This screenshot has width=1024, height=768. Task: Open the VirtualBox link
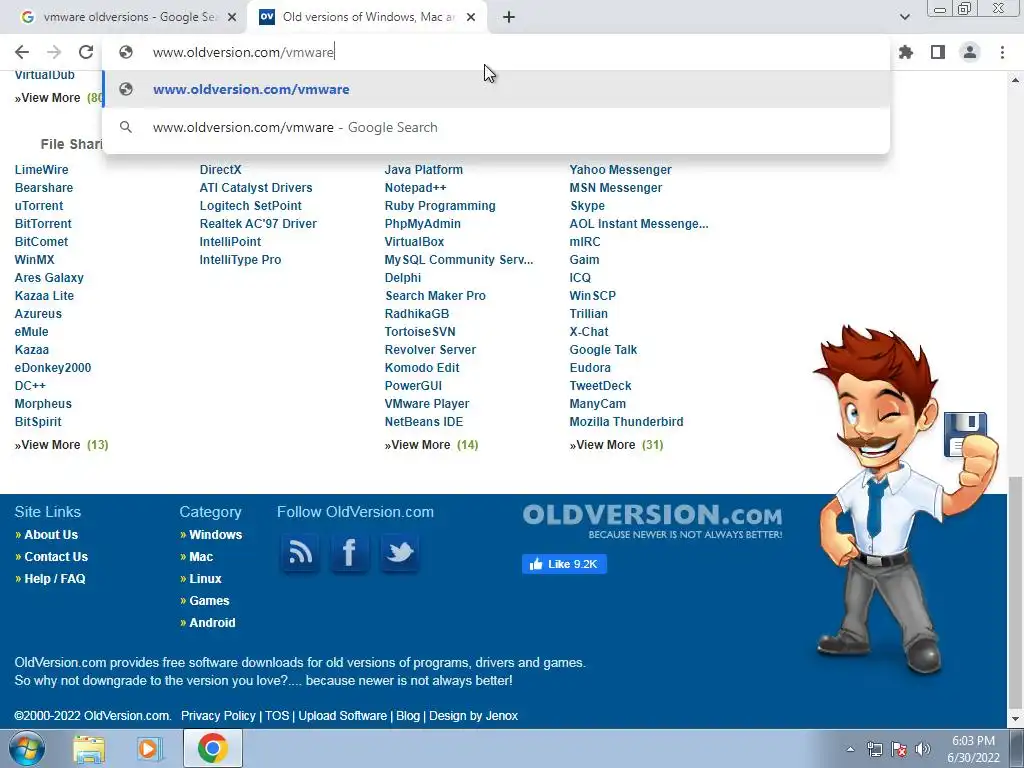[x=414, y=242]
